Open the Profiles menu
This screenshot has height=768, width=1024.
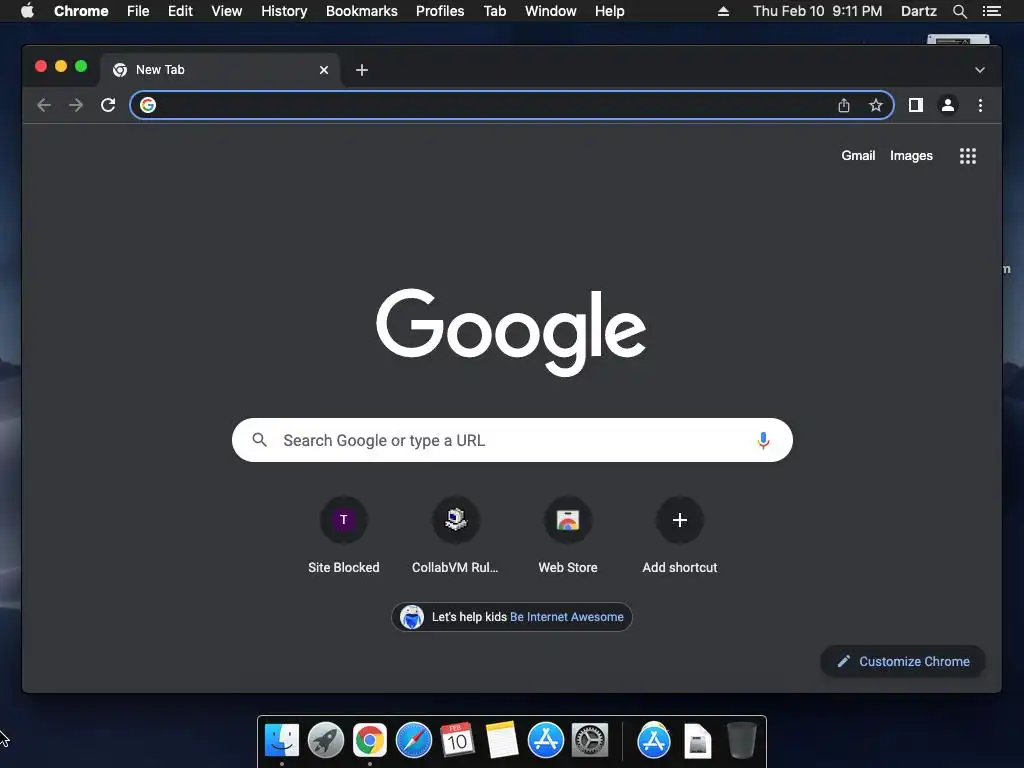[x=440, y=11]
